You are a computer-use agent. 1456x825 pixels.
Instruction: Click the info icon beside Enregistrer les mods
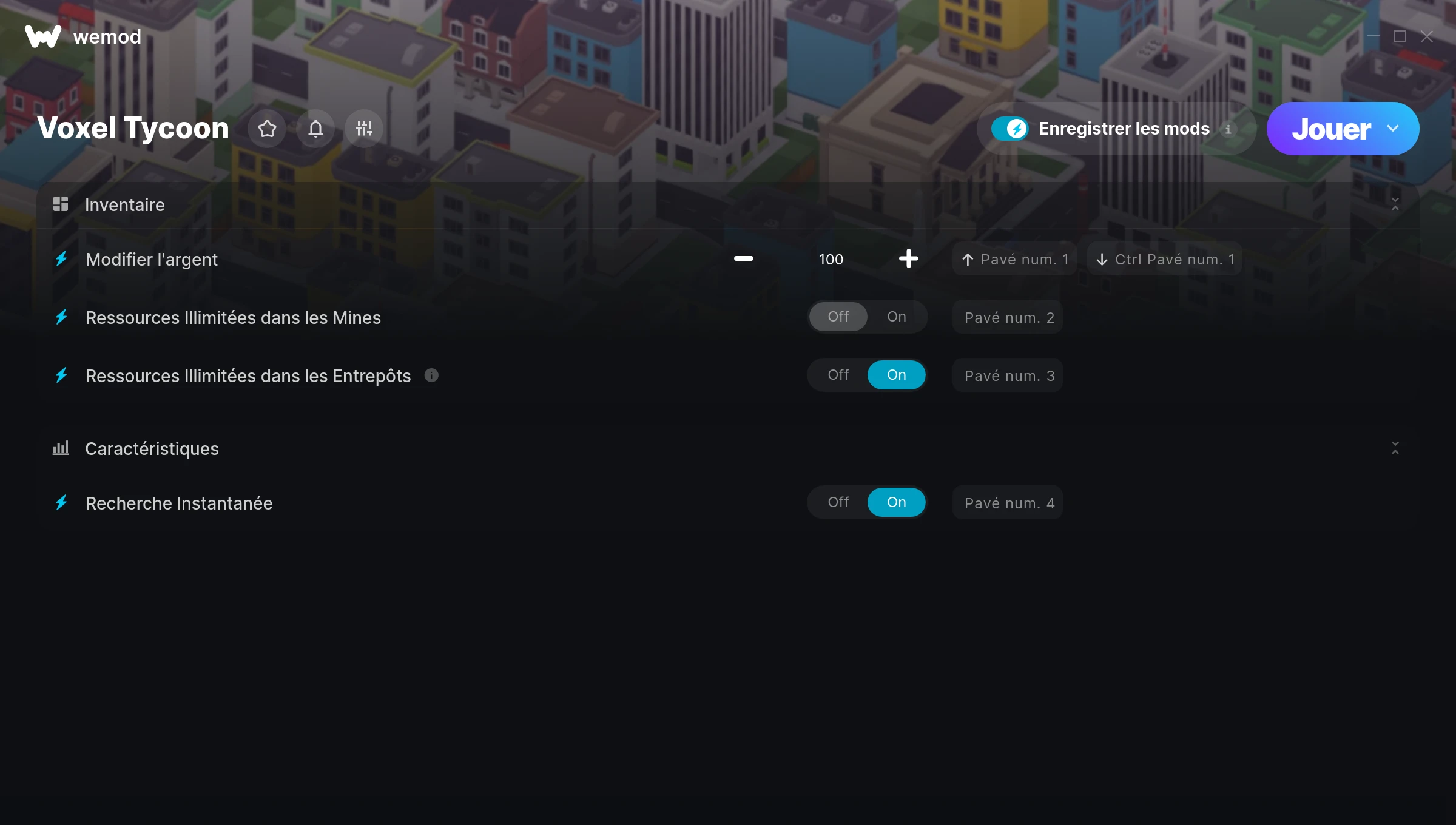coord(1228,129)
